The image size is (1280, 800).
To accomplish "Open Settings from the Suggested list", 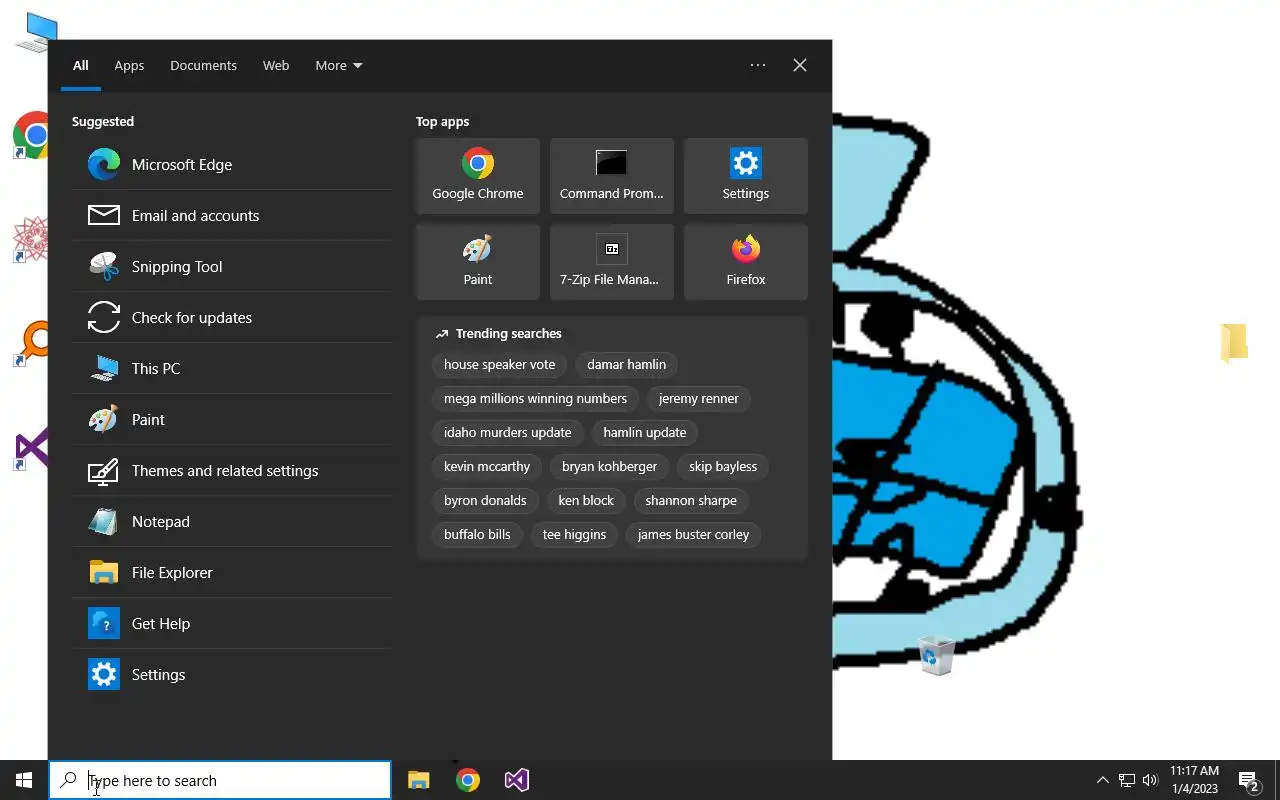I will tap(231, 675).
